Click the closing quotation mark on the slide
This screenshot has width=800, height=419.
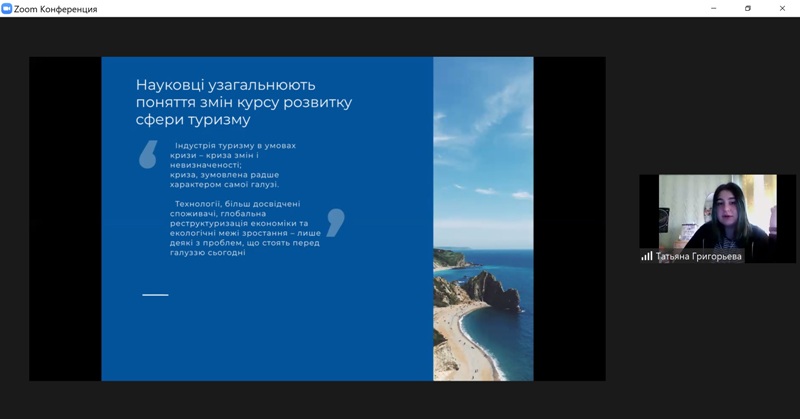point(336,222)
